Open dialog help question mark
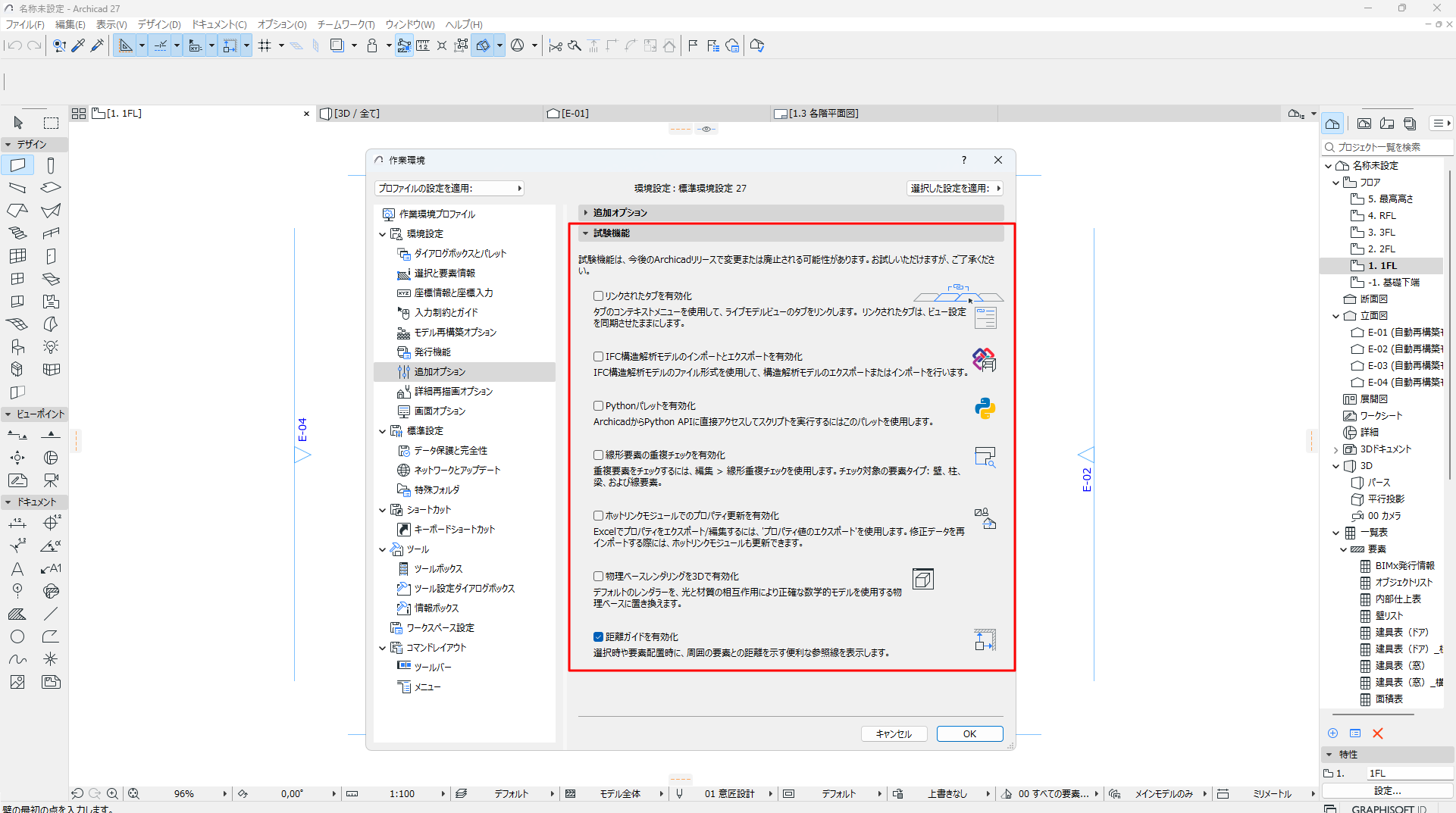 (964, 160)
